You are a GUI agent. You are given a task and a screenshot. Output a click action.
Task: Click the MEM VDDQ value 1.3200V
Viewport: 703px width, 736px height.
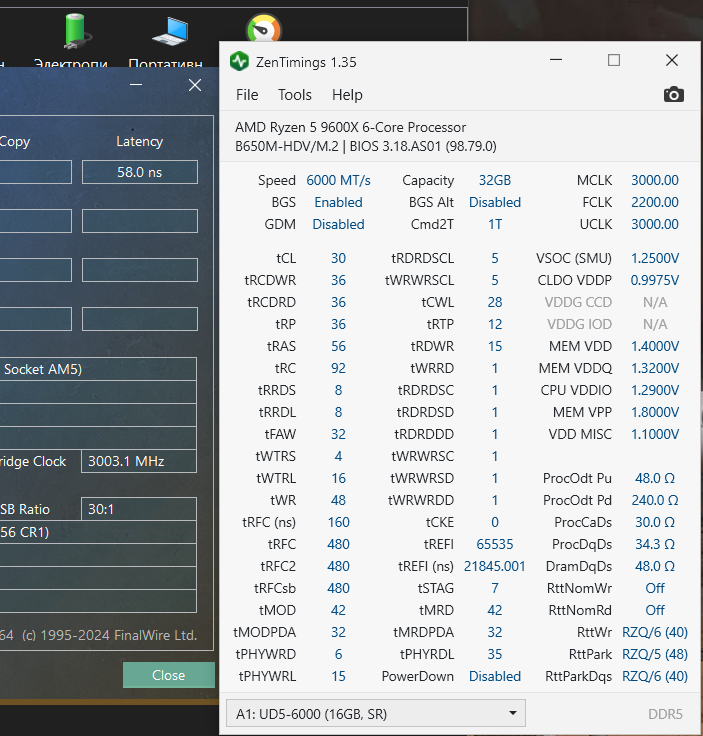tap(655, 368)
